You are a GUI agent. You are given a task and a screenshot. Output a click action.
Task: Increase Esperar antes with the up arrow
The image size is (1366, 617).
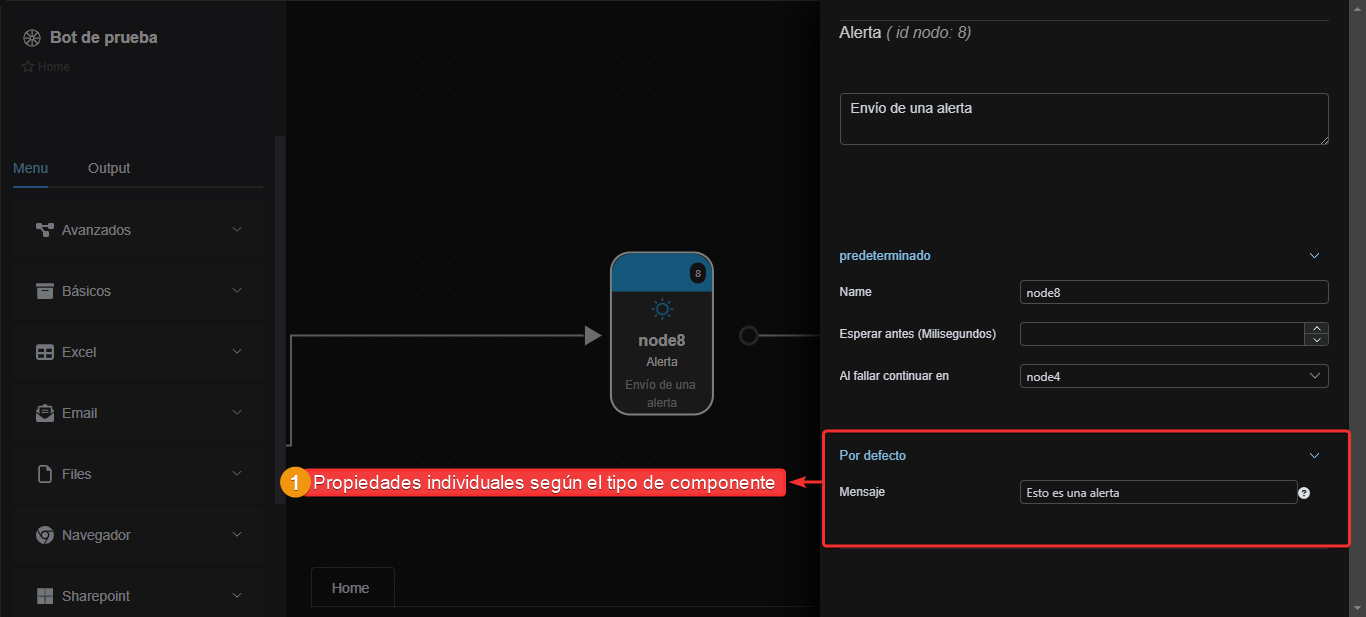1318,328
